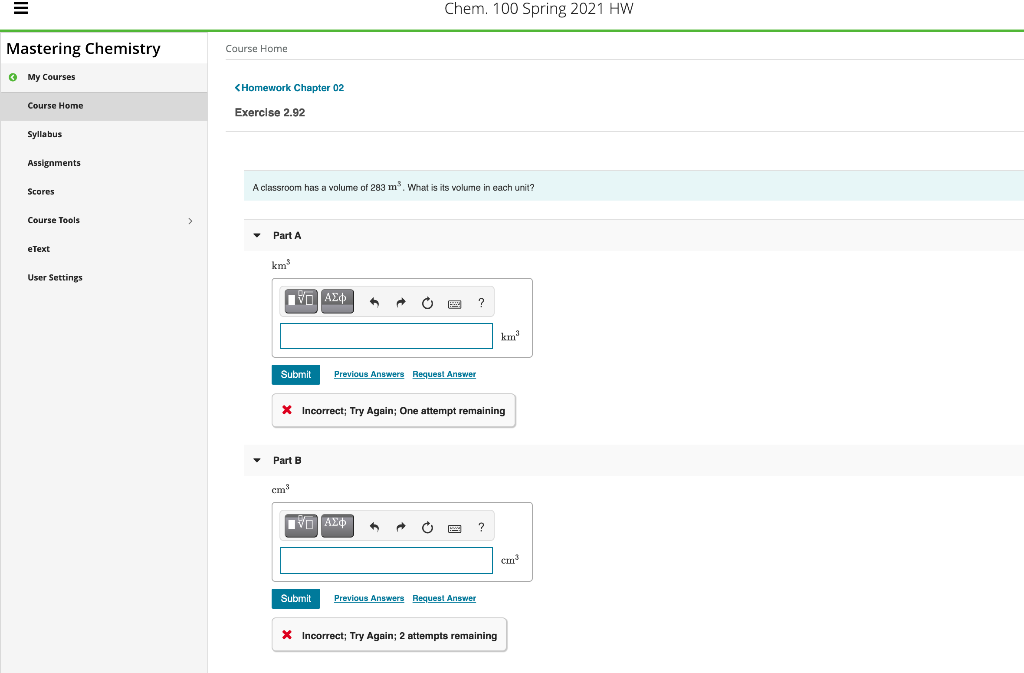Image resolution: width=1024 pixels, height=673 pixels.
Task: Focus the Part A km³ input field
Action: [387, 336]
